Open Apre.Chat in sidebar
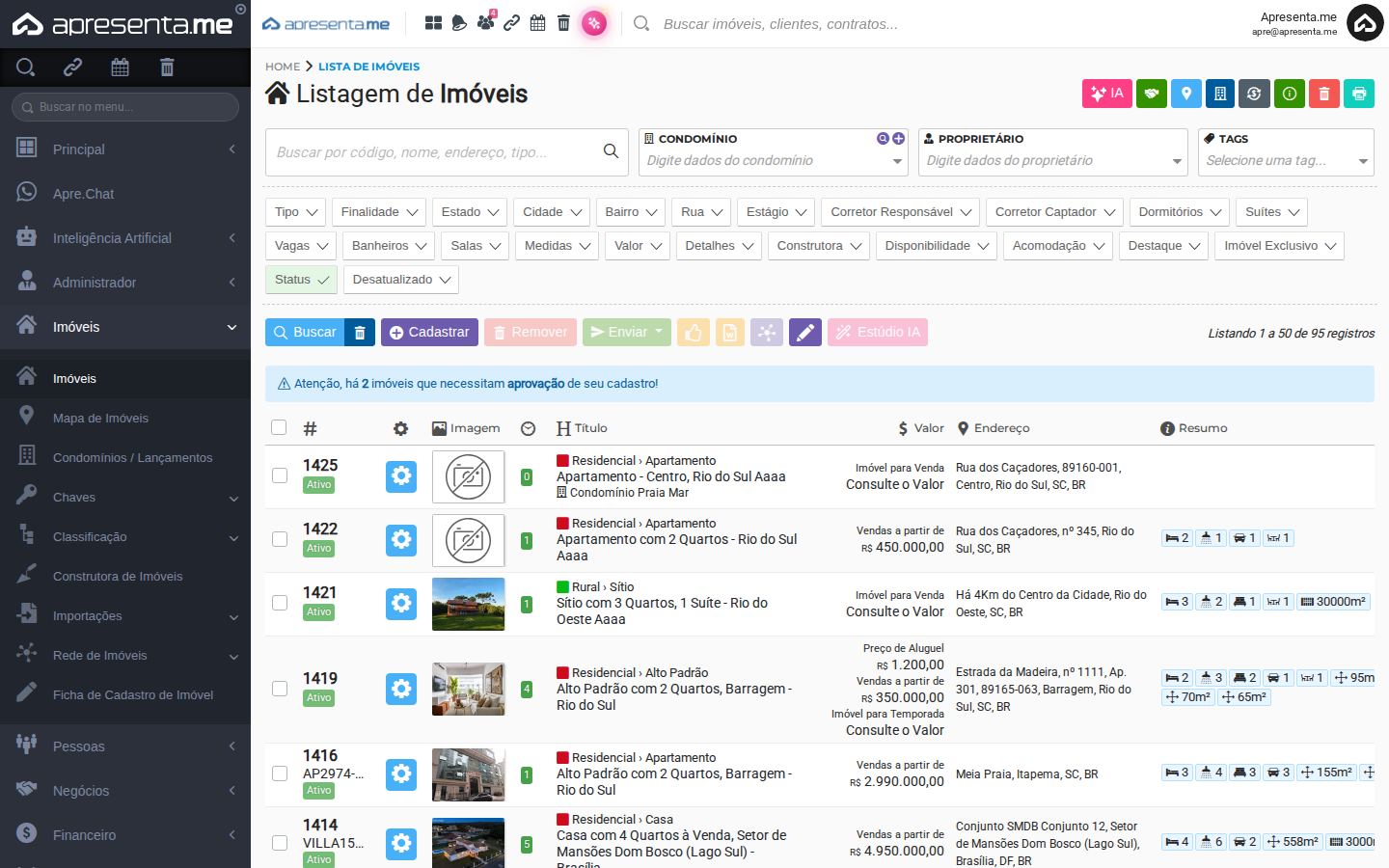This screenshot has height=868, width=1389. [x=125, y=194]
